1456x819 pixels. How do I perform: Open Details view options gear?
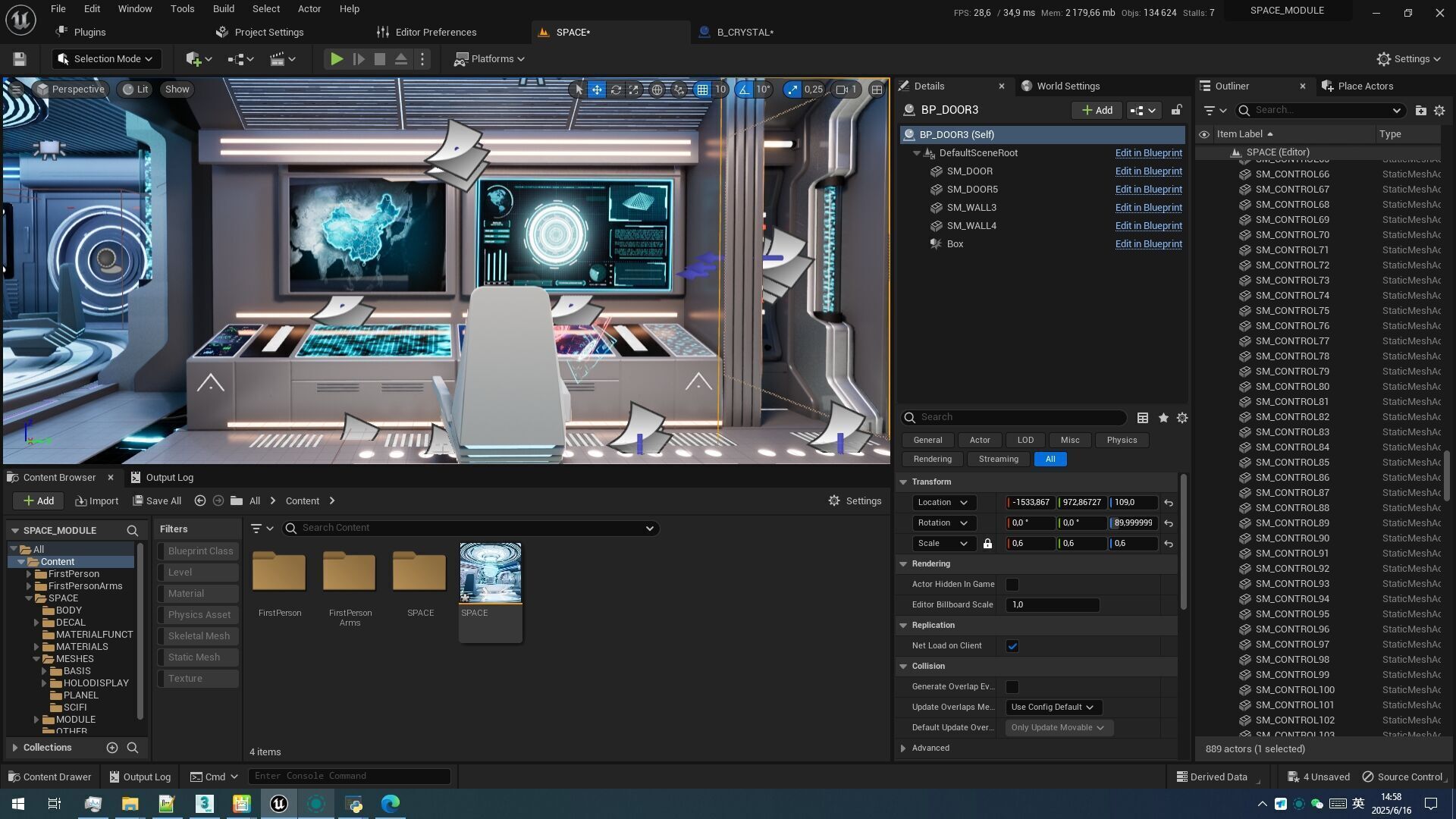pos(1181,418)
